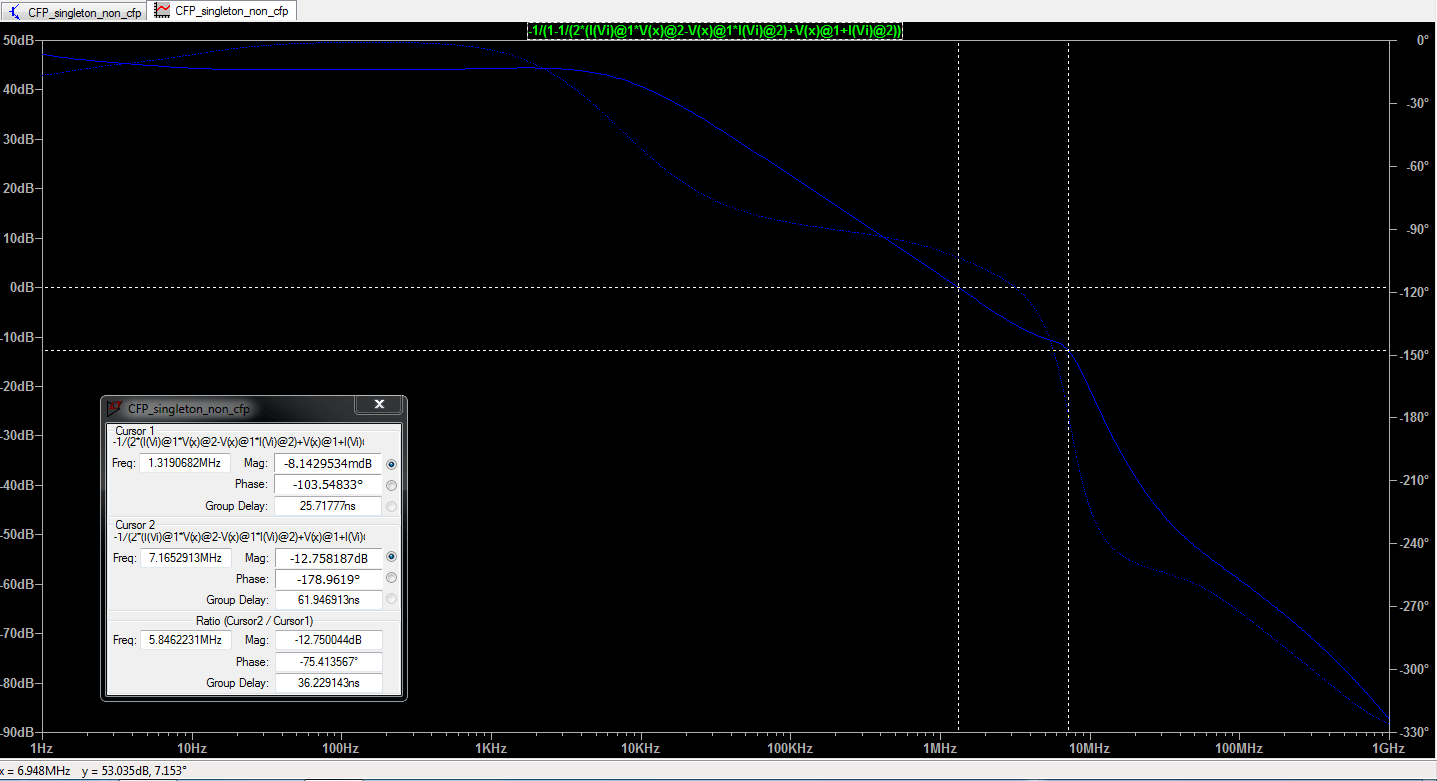Click the 20dB label on left axis

tap(20, 188)
